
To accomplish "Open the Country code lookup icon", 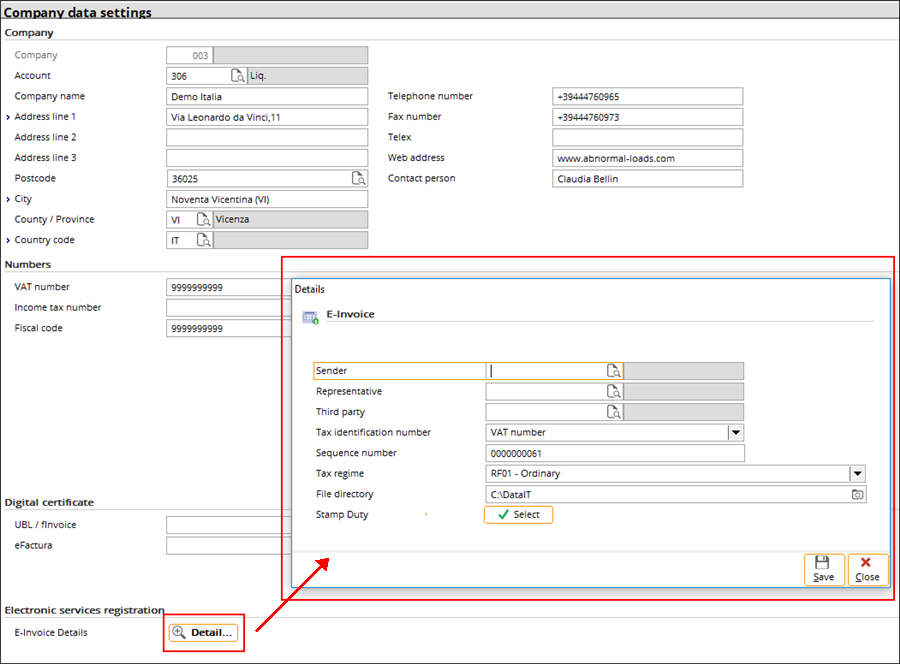I will point(203,240).
